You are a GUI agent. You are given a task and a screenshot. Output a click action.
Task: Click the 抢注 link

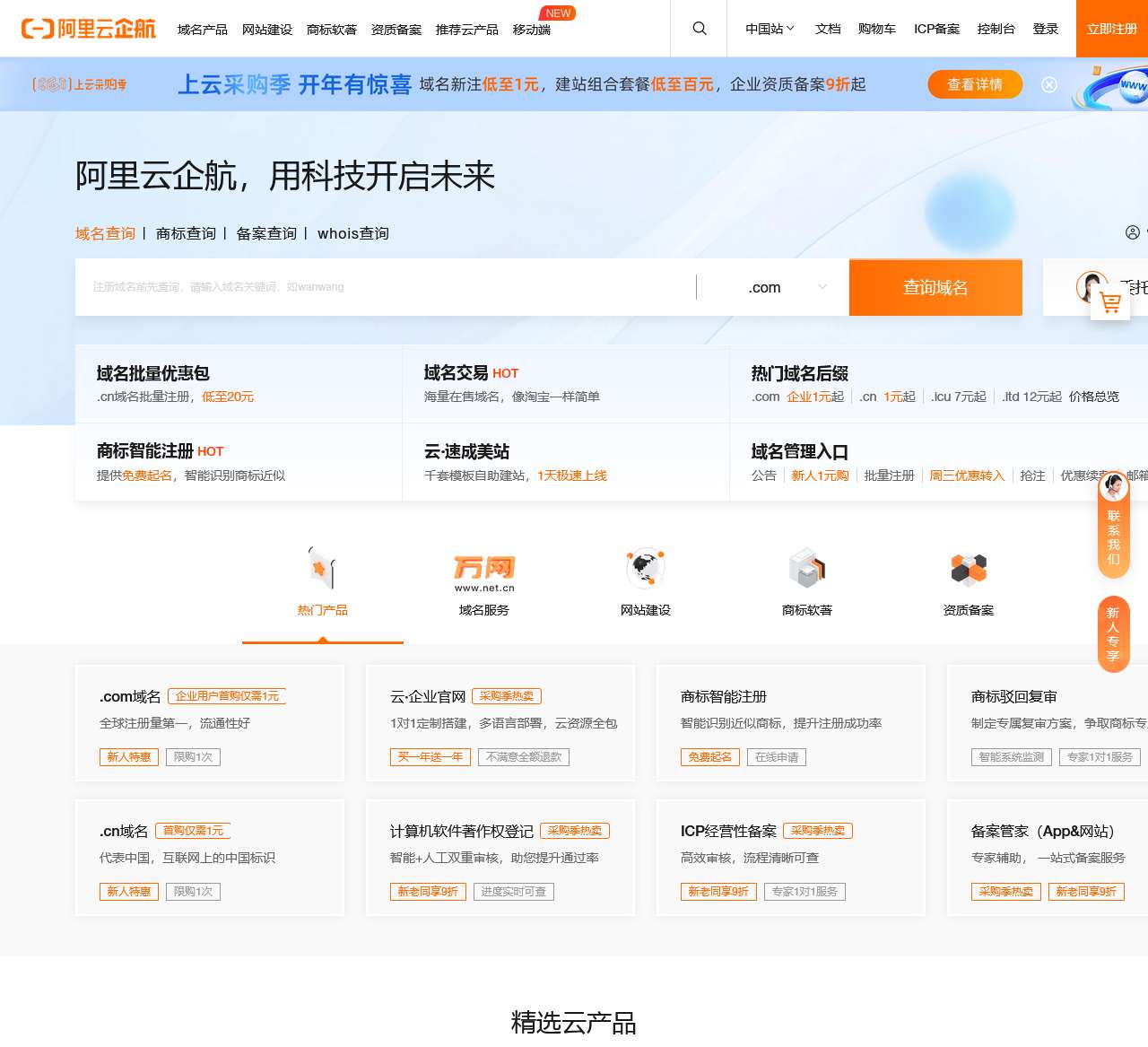pos(1032,476)
